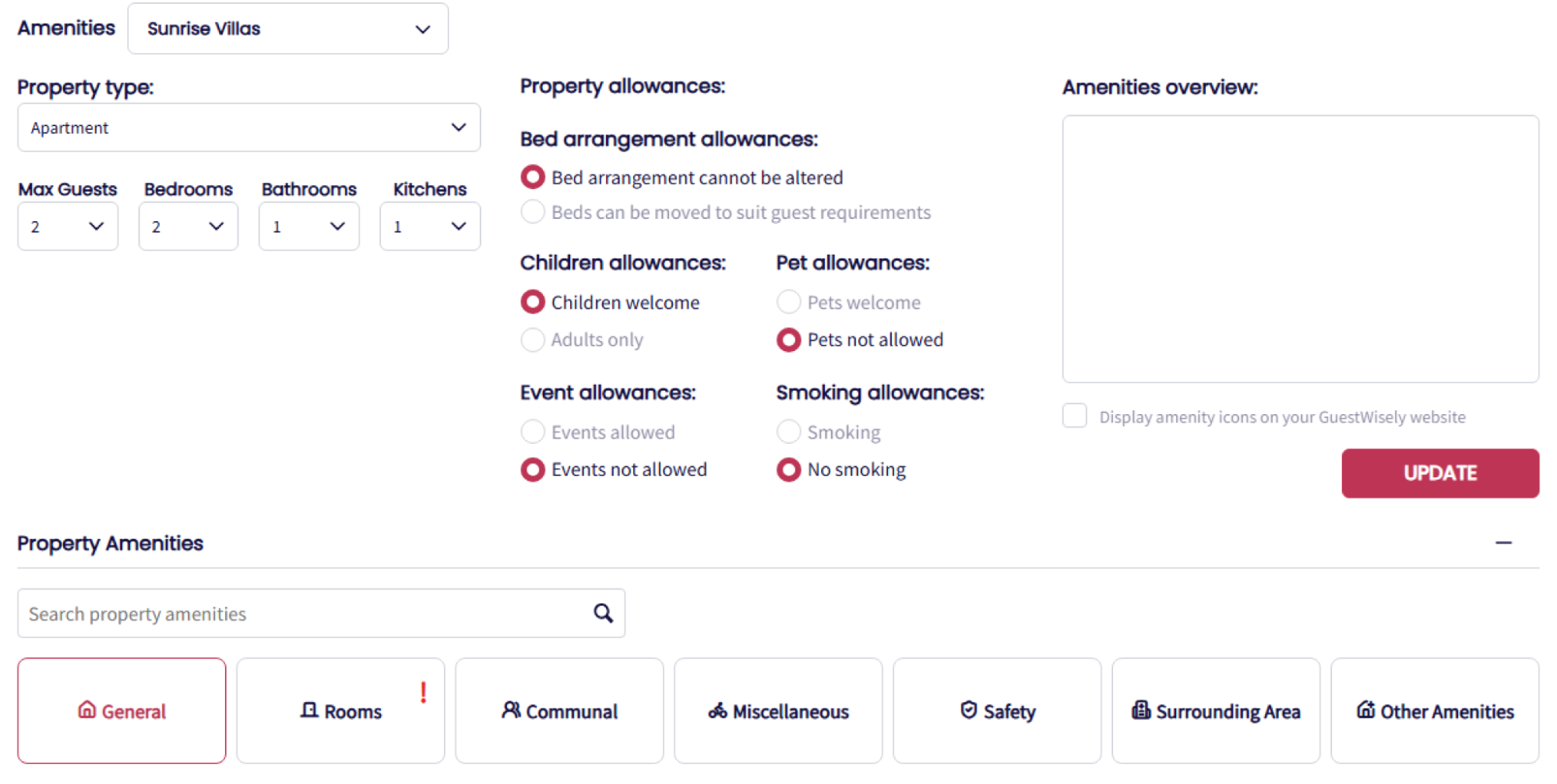Click the Amenities overview text area

click(1300, 249)
